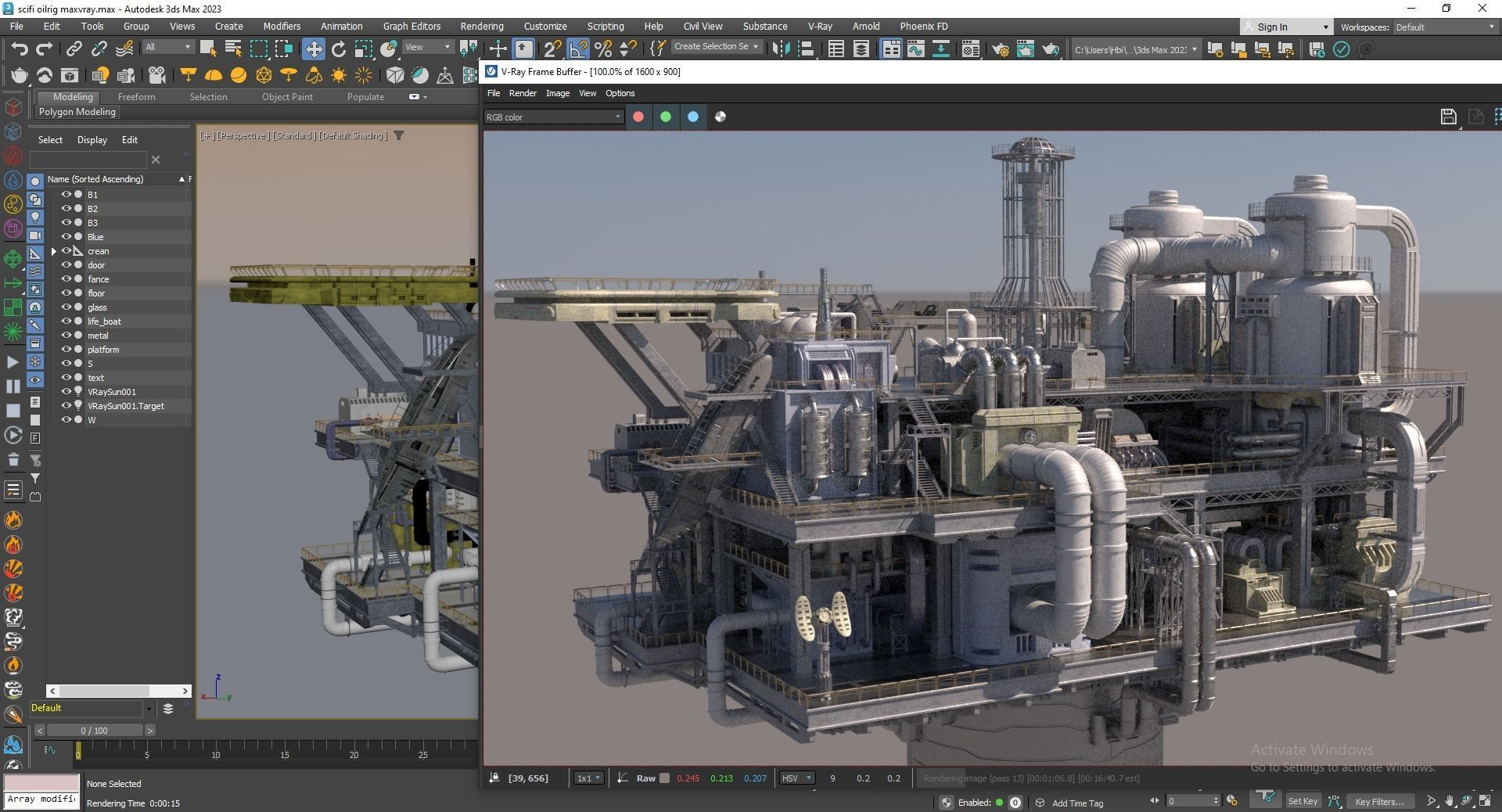Screen dimensions: 1502x812
Task: Click the Undo arrow icon
Action: pyautogui.click(x=20, y=49)
